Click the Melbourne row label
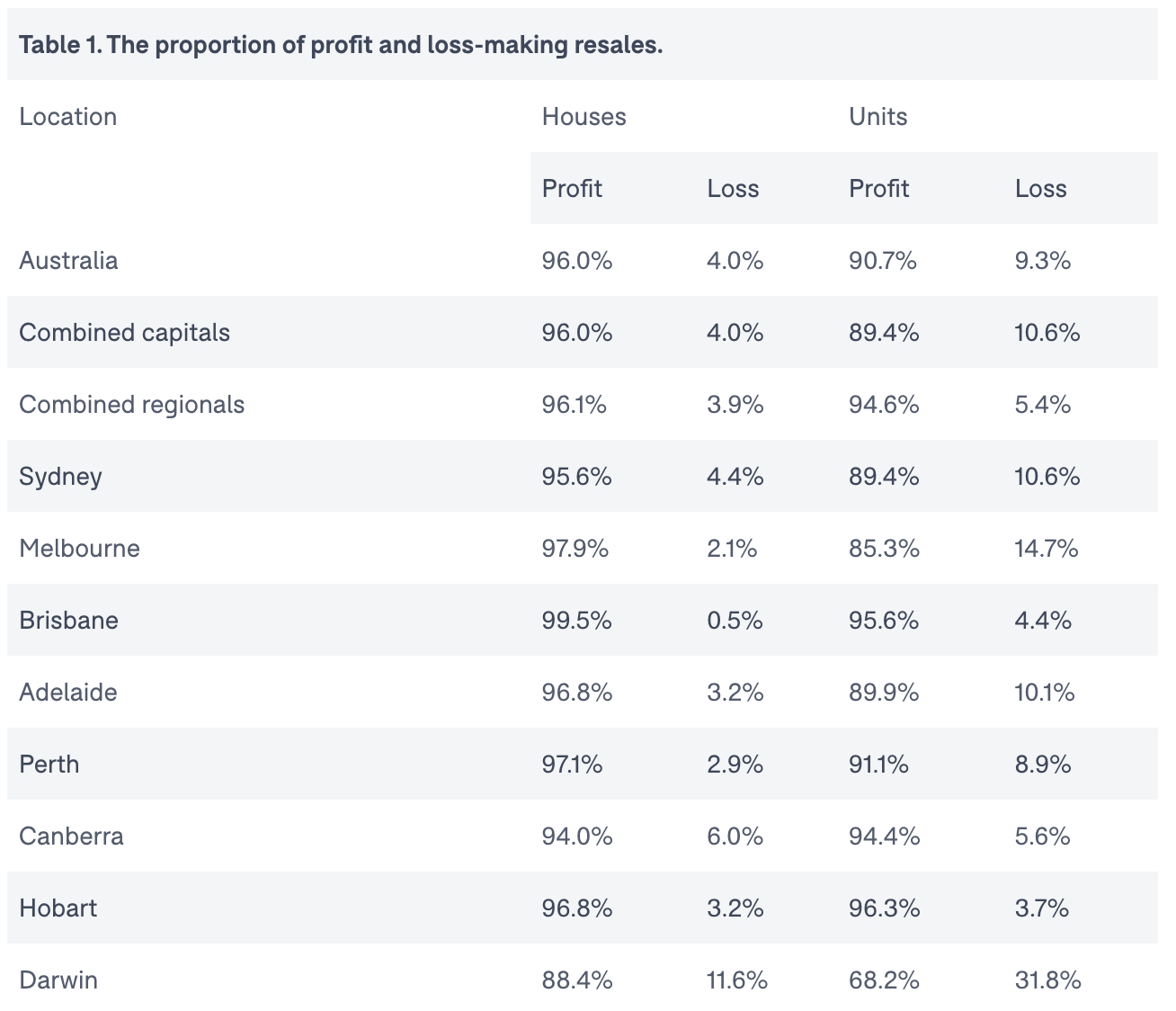Screen dimensions: 1176x1011 coord(79,549)
